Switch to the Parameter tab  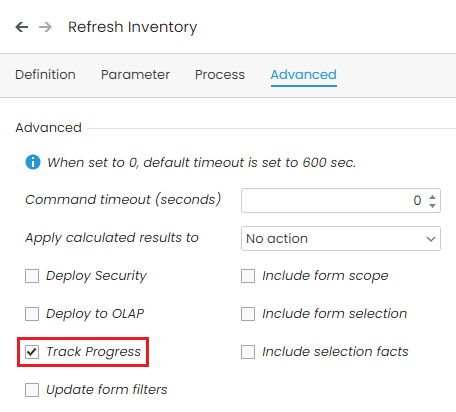[135, 75]
